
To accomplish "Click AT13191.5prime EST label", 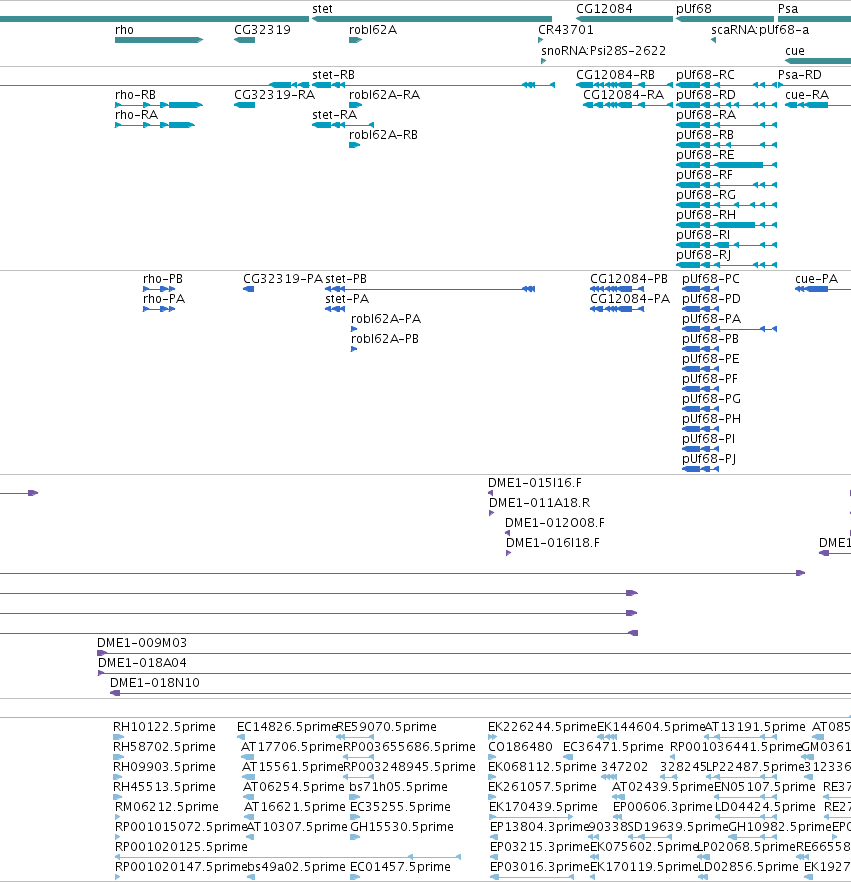I will [755, 727].
